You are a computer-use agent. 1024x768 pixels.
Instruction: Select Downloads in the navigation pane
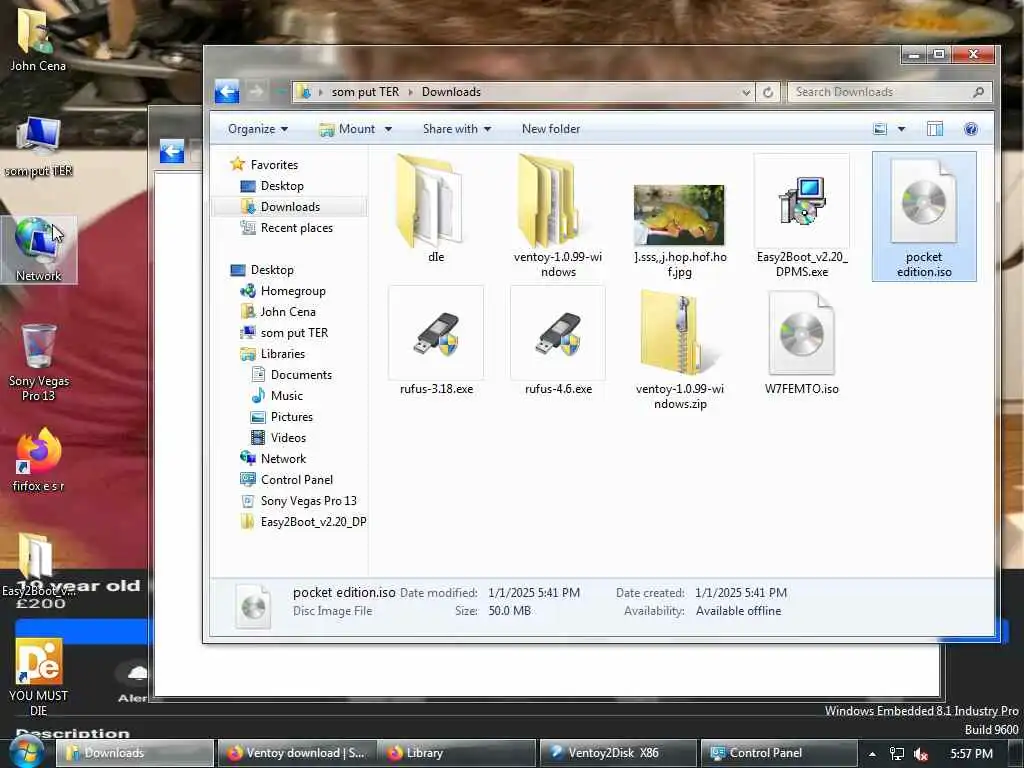[280, 206]
